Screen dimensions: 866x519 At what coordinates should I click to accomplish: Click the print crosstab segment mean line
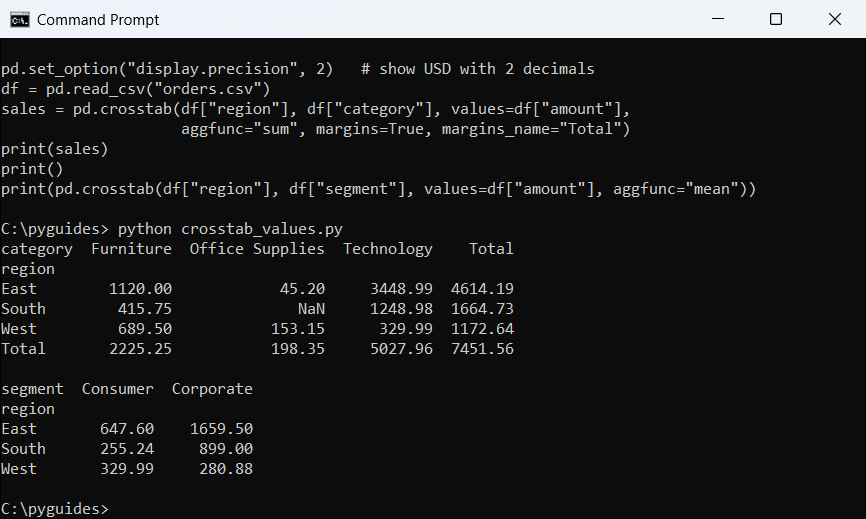[x=378, y=189]
